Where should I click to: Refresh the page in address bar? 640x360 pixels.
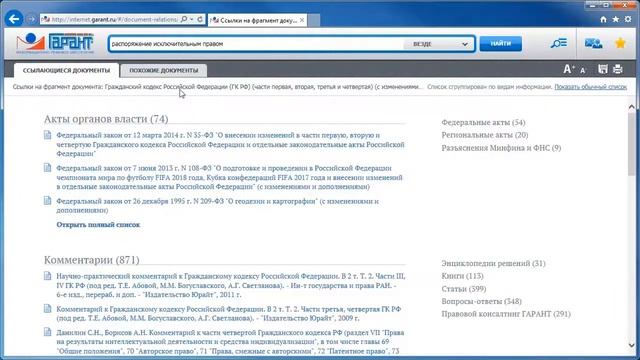[x=200, y=19]
